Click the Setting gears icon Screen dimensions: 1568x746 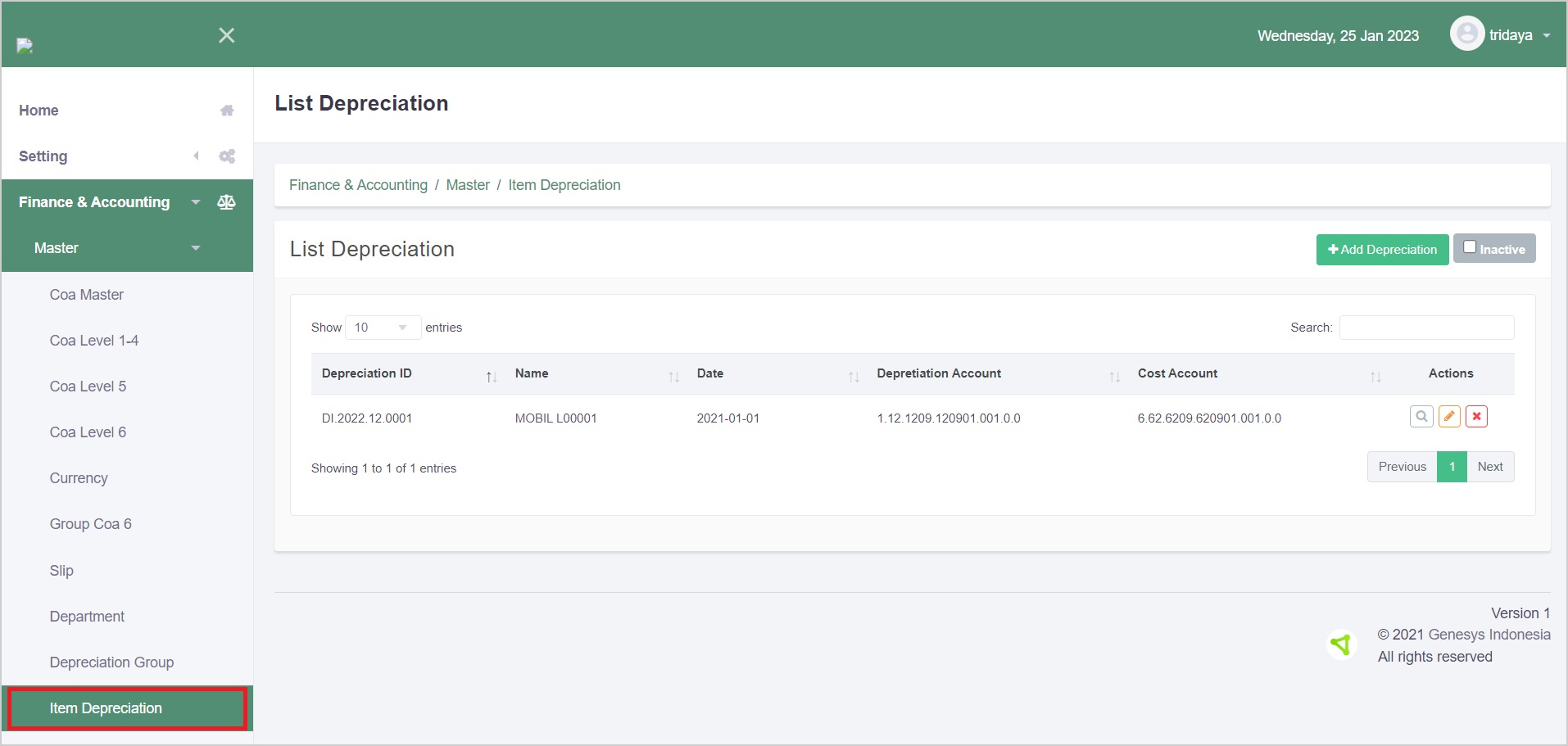(227, 156)
